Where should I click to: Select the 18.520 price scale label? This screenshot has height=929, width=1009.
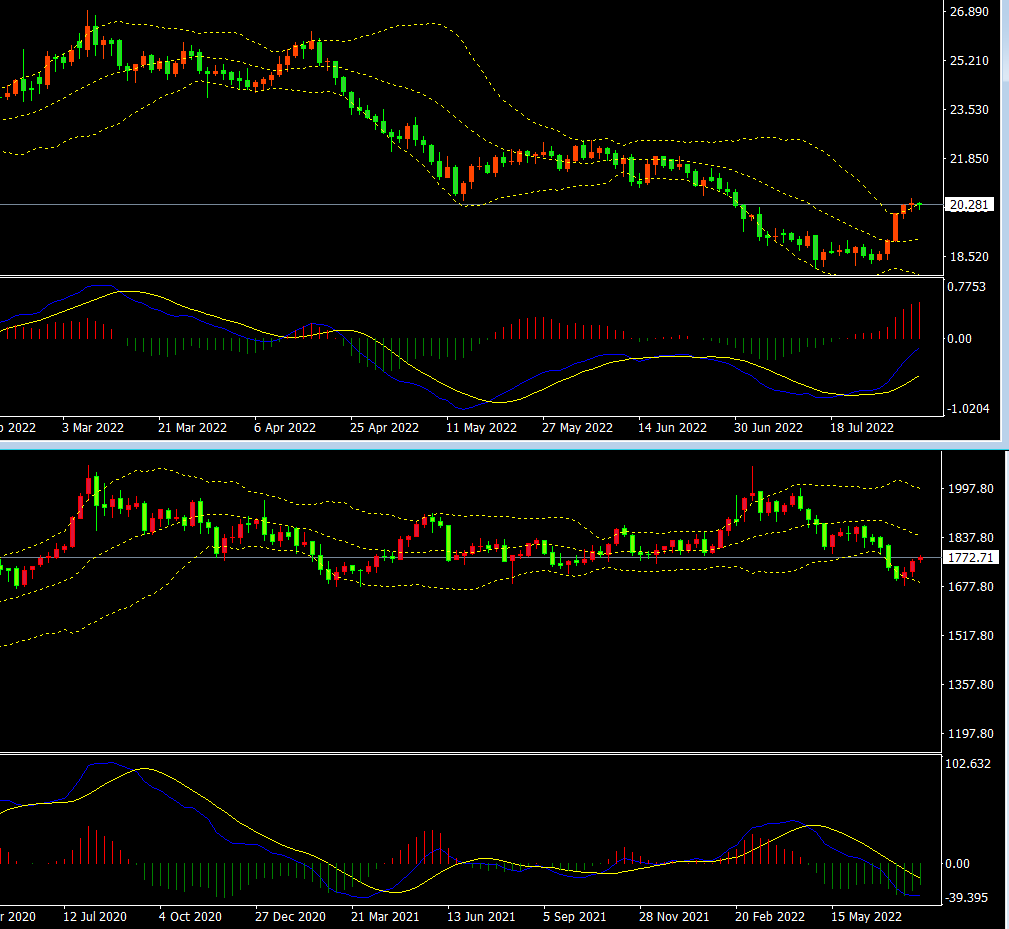(x=969, y=256)
